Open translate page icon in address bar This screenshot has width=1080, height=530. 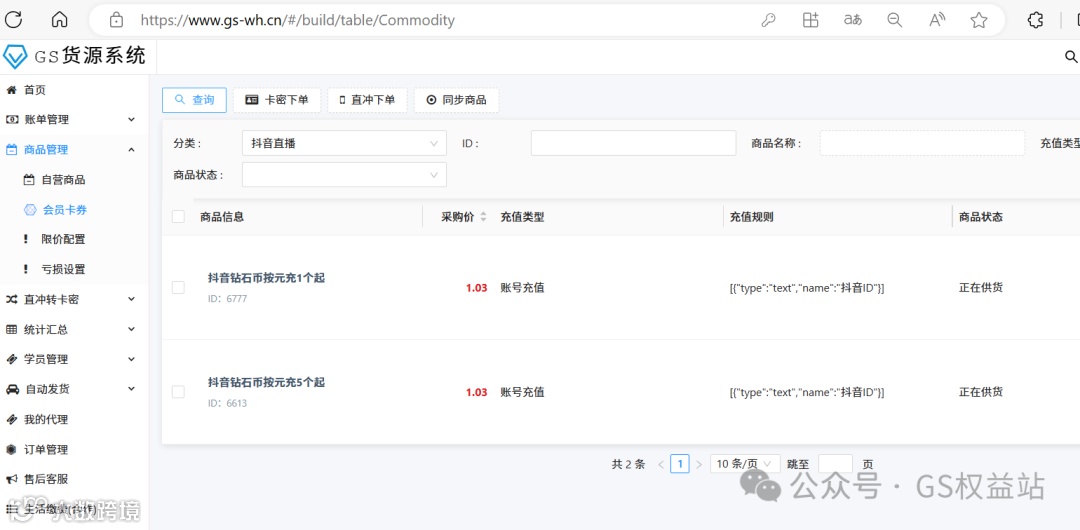click(x=853, y=20)
